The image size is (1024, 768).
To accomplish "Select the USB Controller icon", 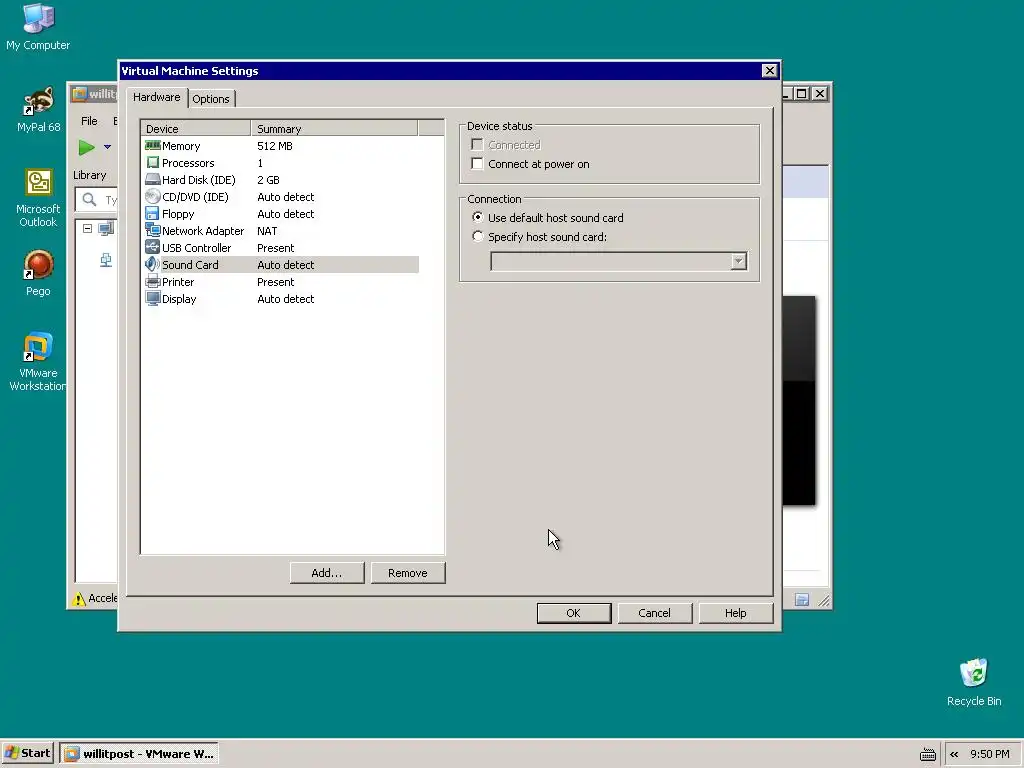I will point(153,248).
